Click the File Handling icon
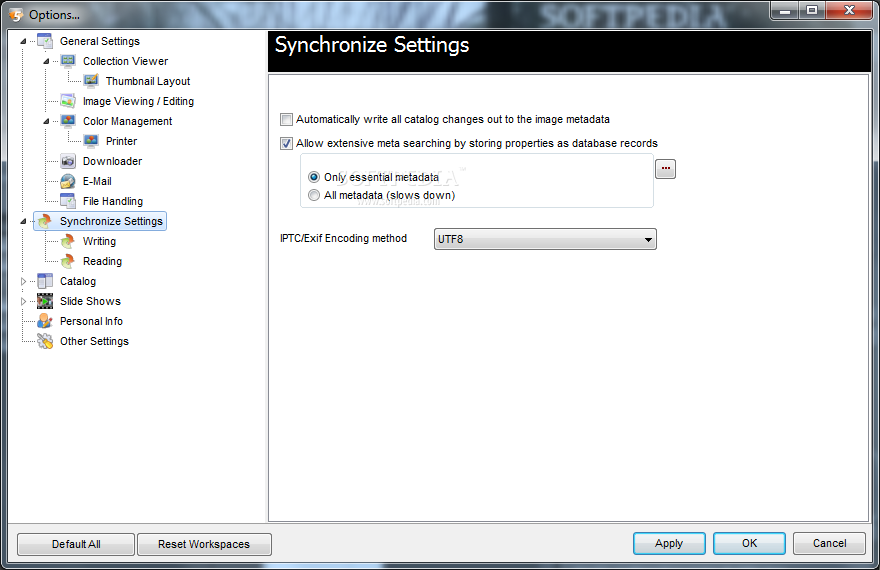880x570 pixels. tap(68, 201)
